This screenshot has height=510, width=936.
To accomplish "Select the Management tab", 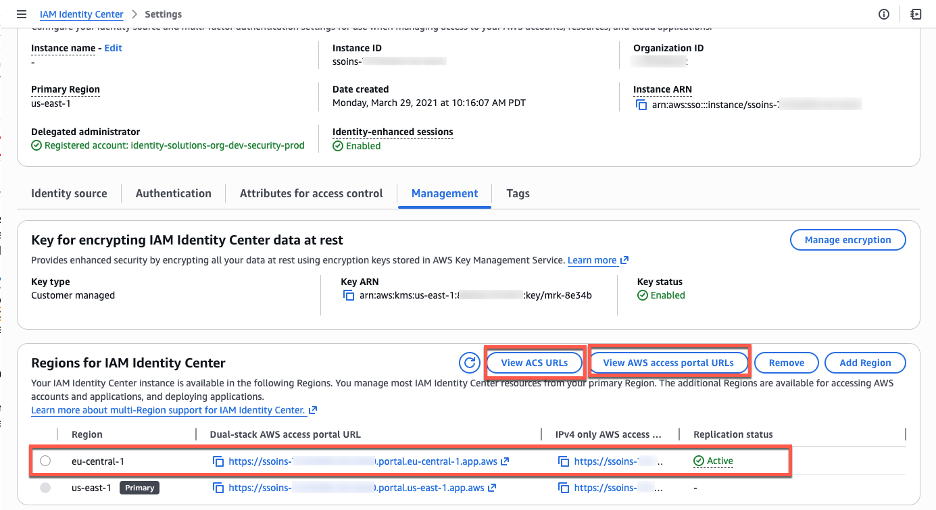I will [444, 193].
